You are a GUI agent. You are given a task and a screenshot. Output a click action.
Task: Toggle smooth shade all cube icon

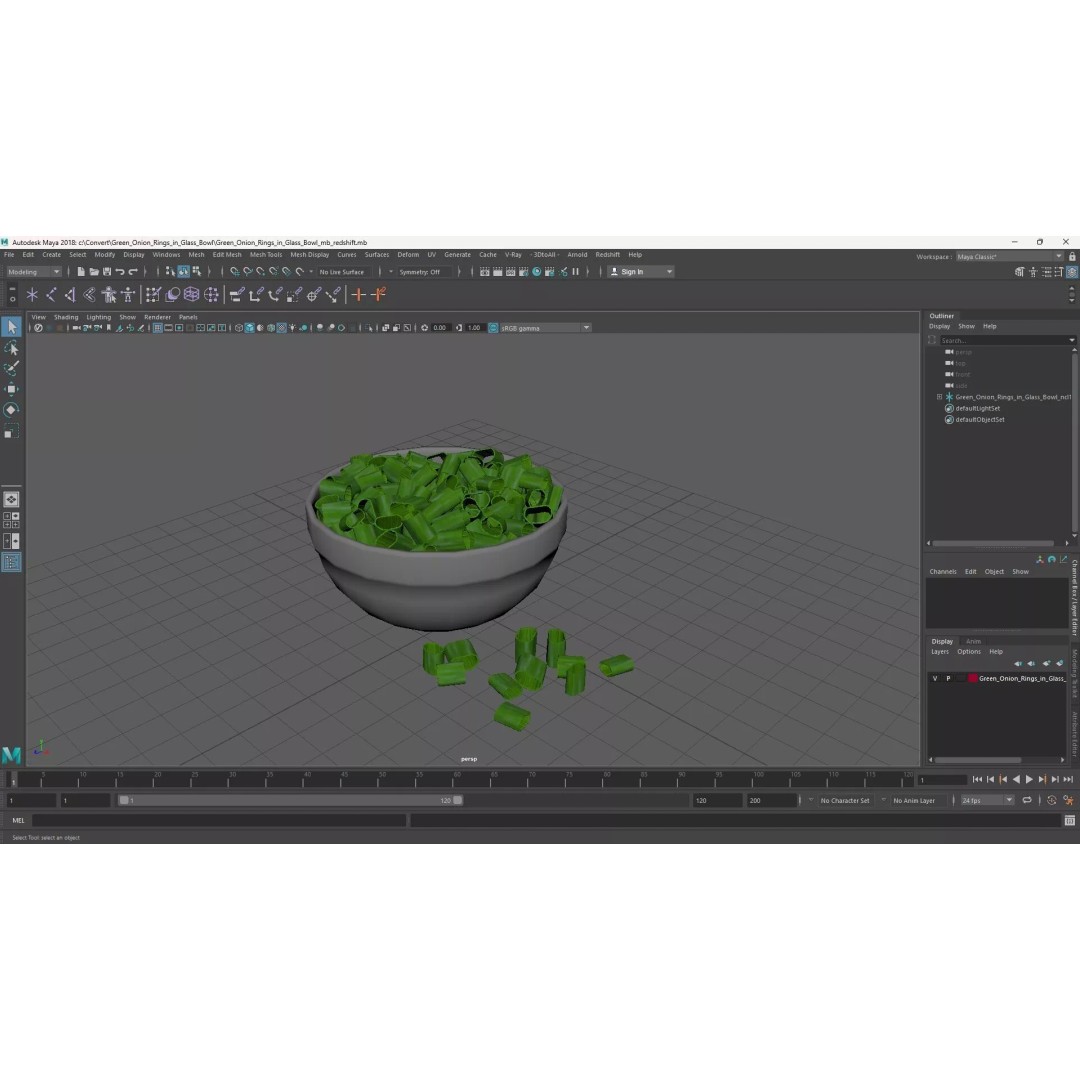(x=249, y=328)
